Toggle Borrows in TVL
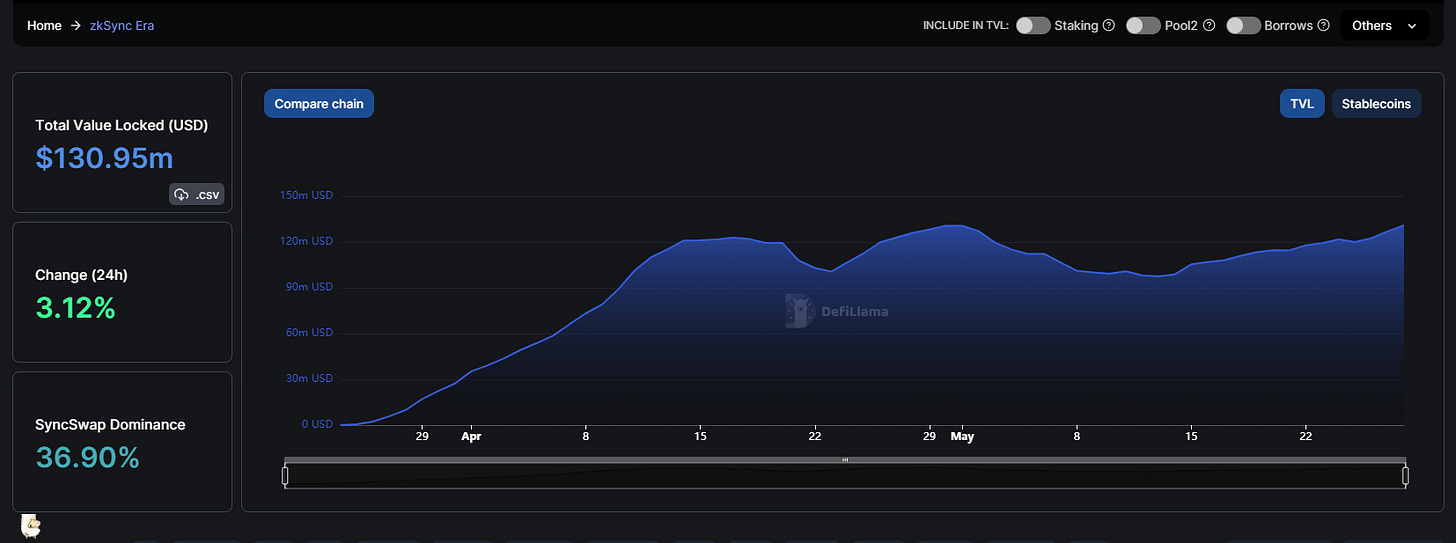1456x543 pixels. 1243,26
